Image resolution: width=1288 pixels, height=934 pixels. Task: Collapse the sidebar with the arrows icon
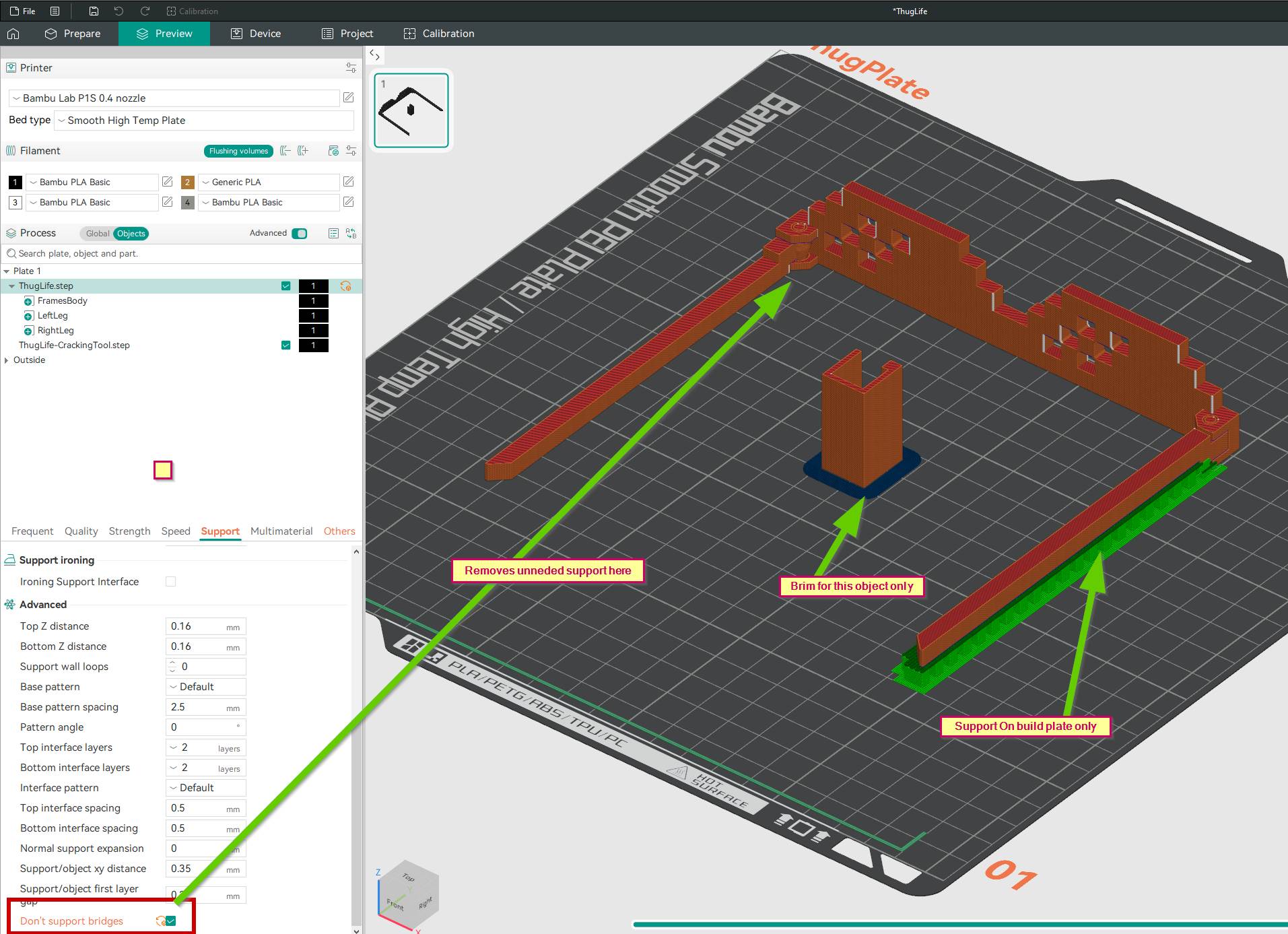(375, 55)
